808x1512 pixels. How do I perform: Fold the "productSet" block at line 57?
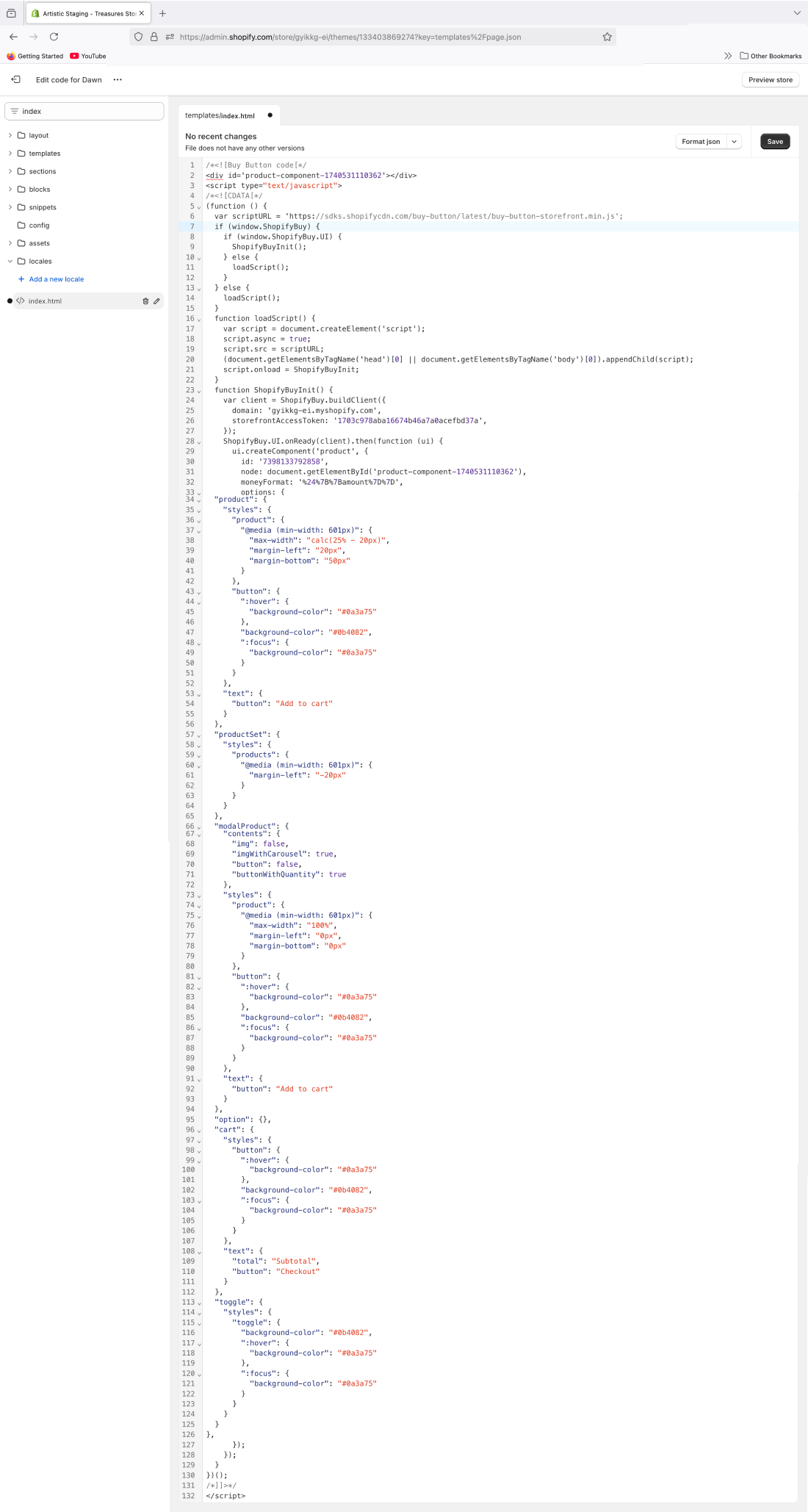[x=199, y=735]
